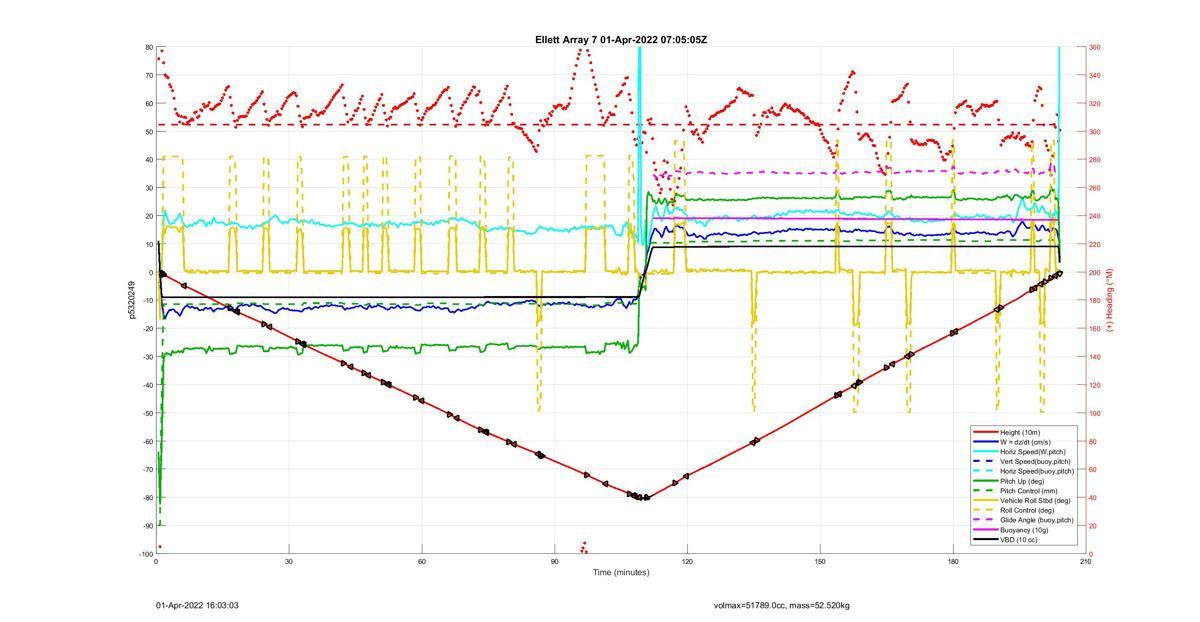The height and width of the screenshot is (622, 1200).
Task: Click the "30" tick on the time axis
Action: (289, 562)
